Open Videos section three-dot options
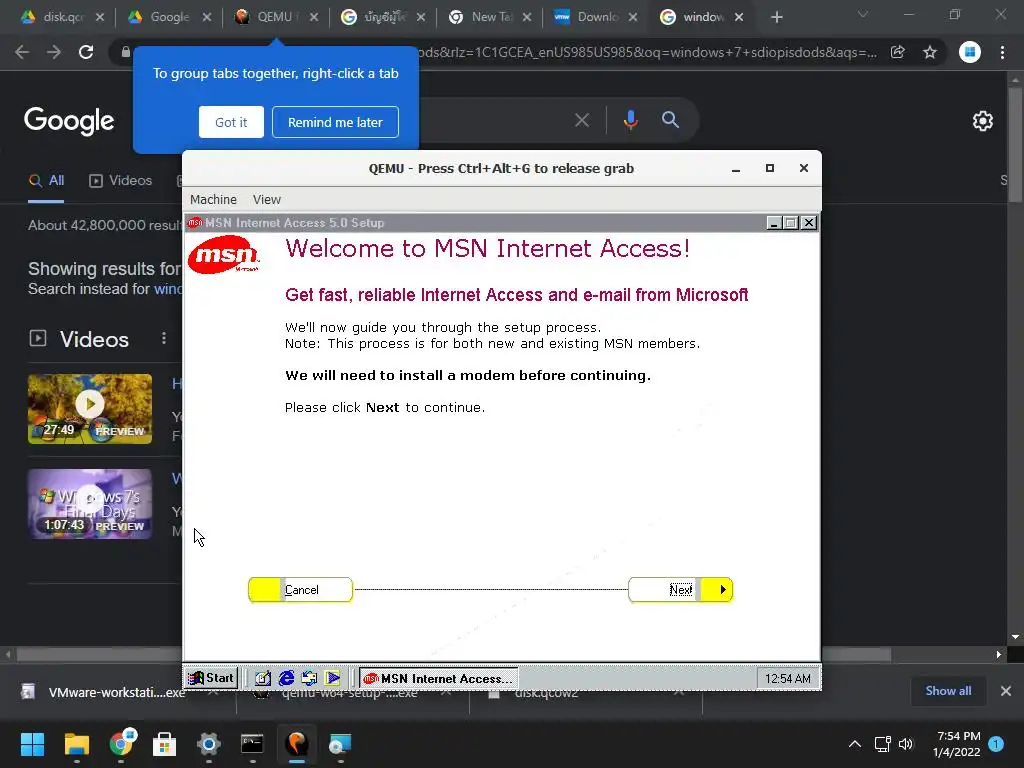This screenshot has height=768, width=1024. coord(164,338)
